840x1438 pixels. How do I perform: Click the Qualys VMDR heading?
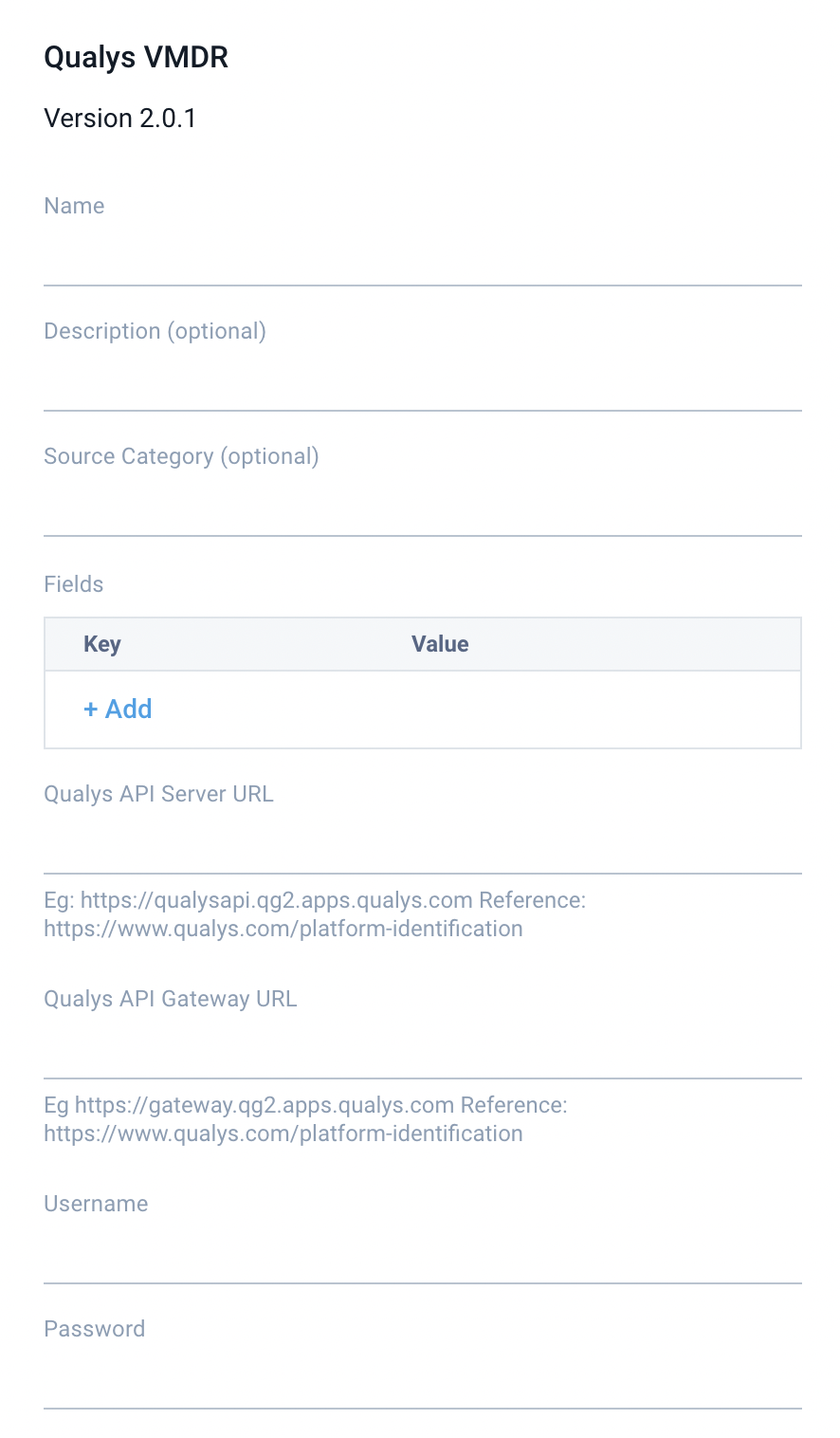click(x=137, y=57)
